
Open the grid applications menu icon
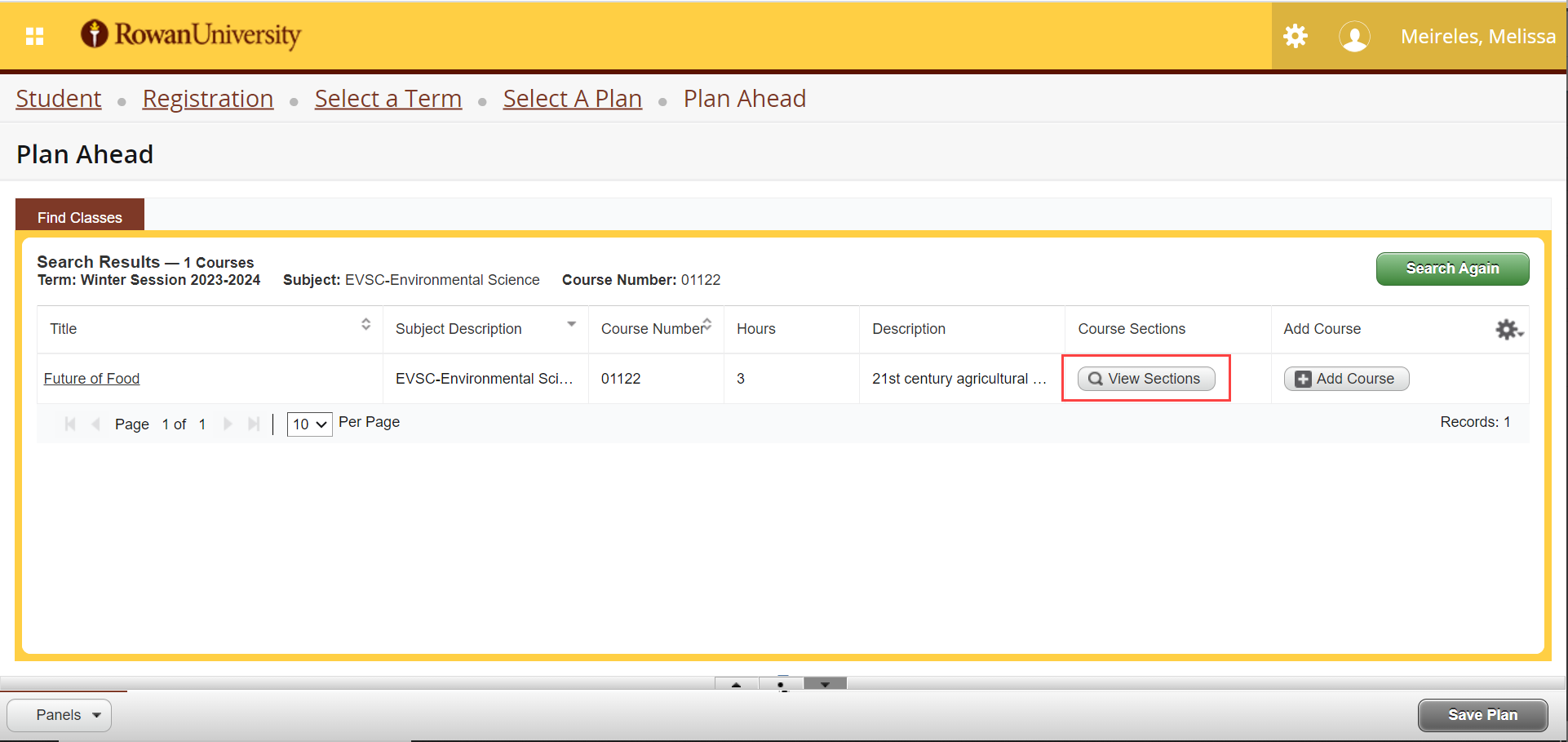point(34,36)
